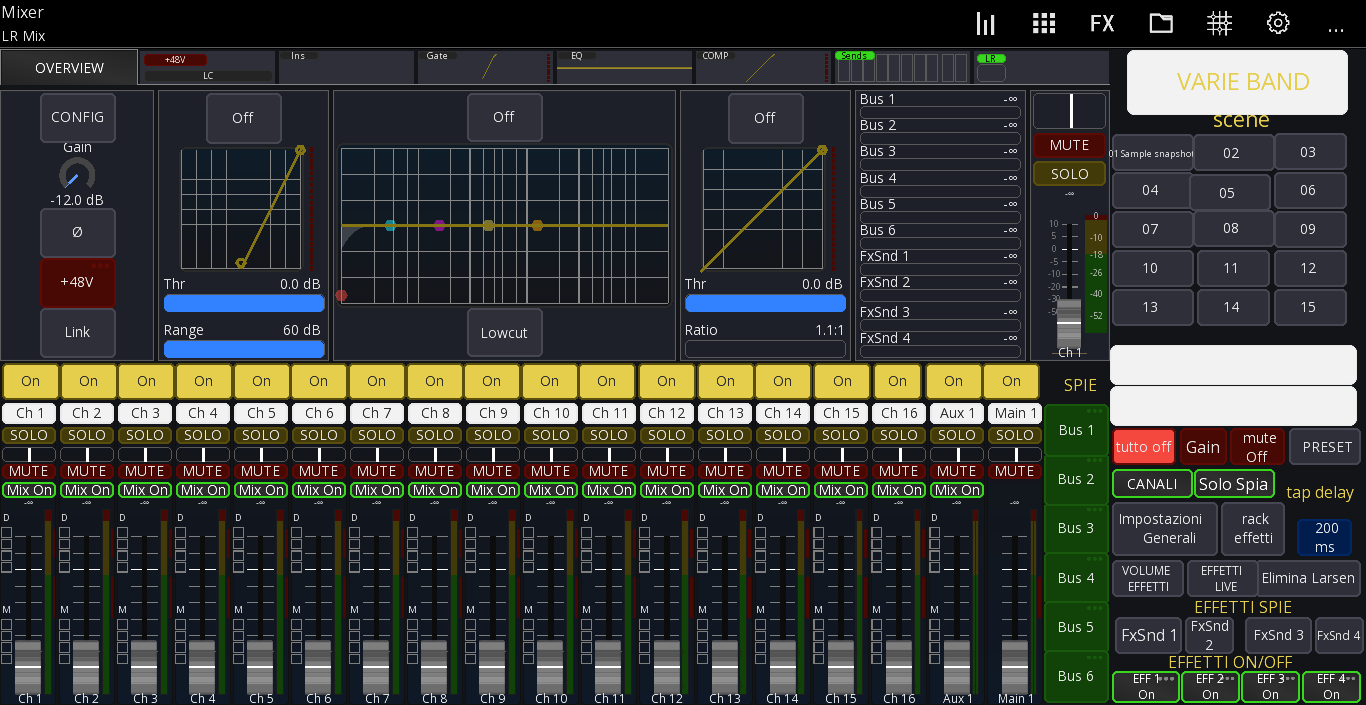Open the grid layout icon
Image resolution: width=1366 pixels, height=705 pixels.
coord(1044,24)
